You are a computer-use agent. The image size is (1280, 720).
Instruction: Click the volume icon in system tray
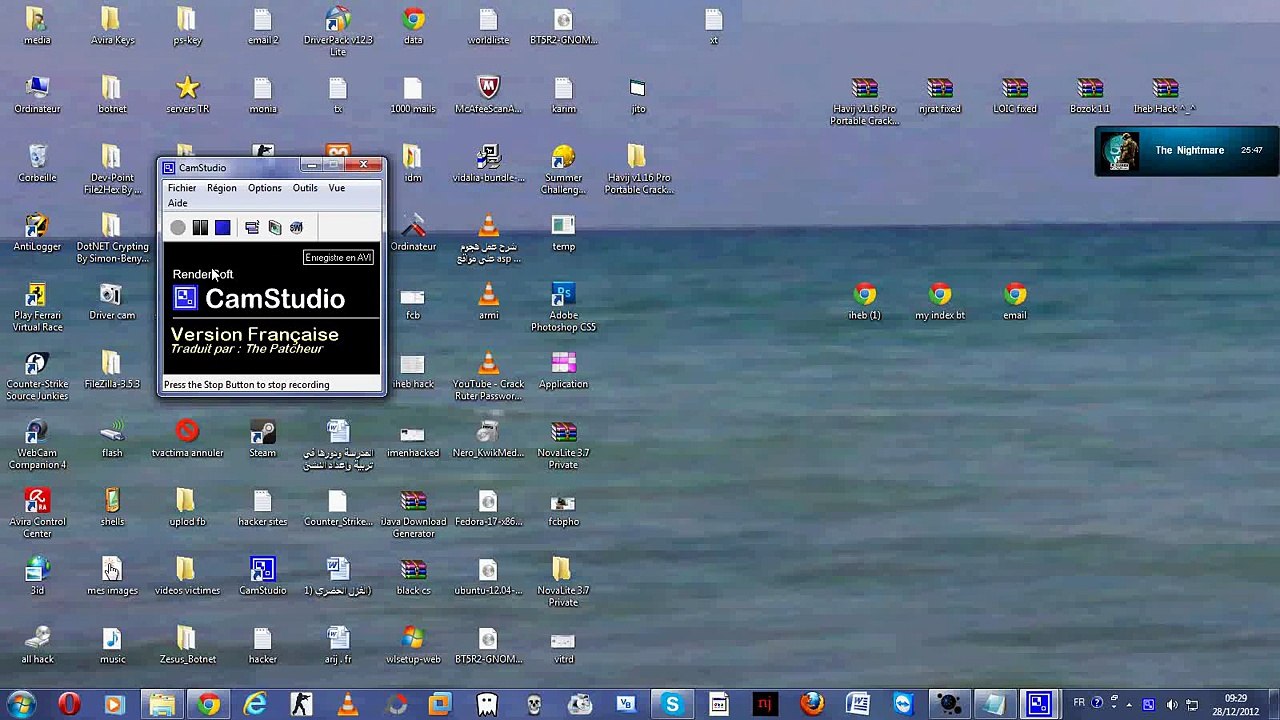tap(1172, 704)
